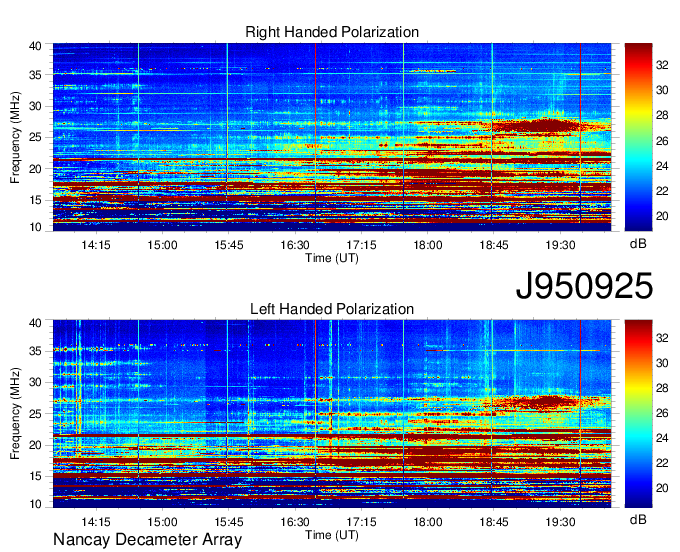The image size is (680, 552).
Task: Click the "18:45" time tick under Left Handed plot
Action: pos(494,522)
